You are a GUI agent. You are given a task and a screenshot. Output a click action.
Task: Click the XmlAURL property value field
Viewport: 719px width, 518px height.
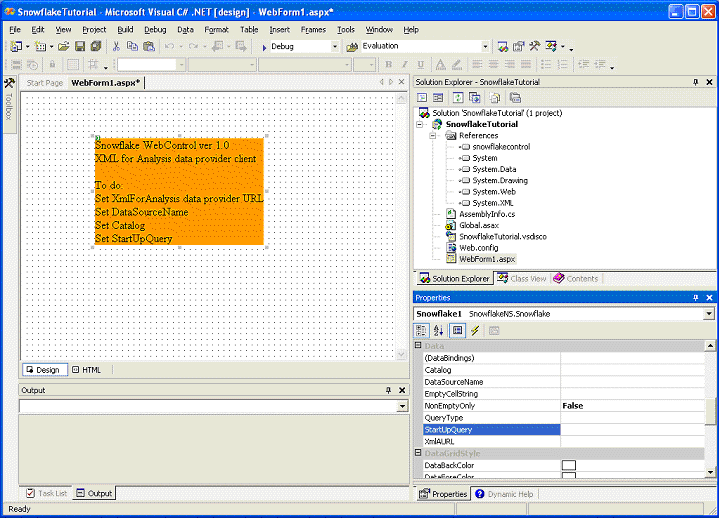[632, 441]
